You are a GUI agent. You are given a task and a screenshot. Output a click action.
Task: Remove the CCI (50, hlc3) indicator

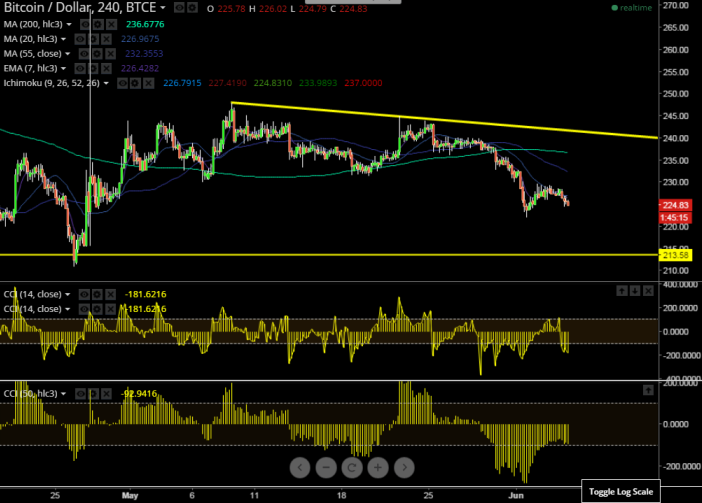click(106, 394)
